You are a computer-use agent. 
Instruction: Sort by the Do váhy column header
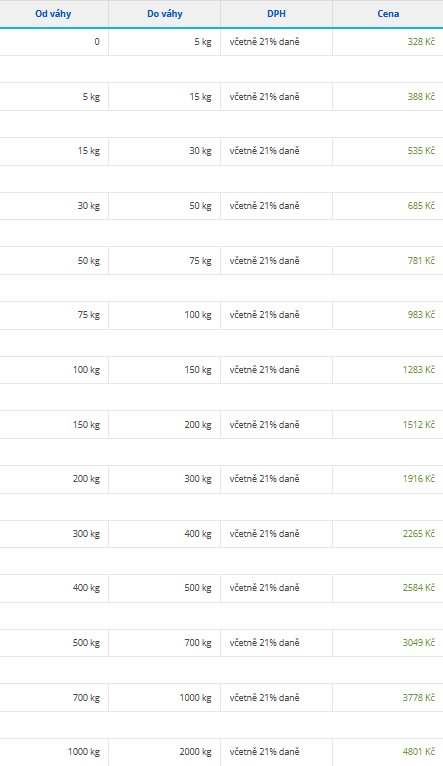(x=165, y=14)
